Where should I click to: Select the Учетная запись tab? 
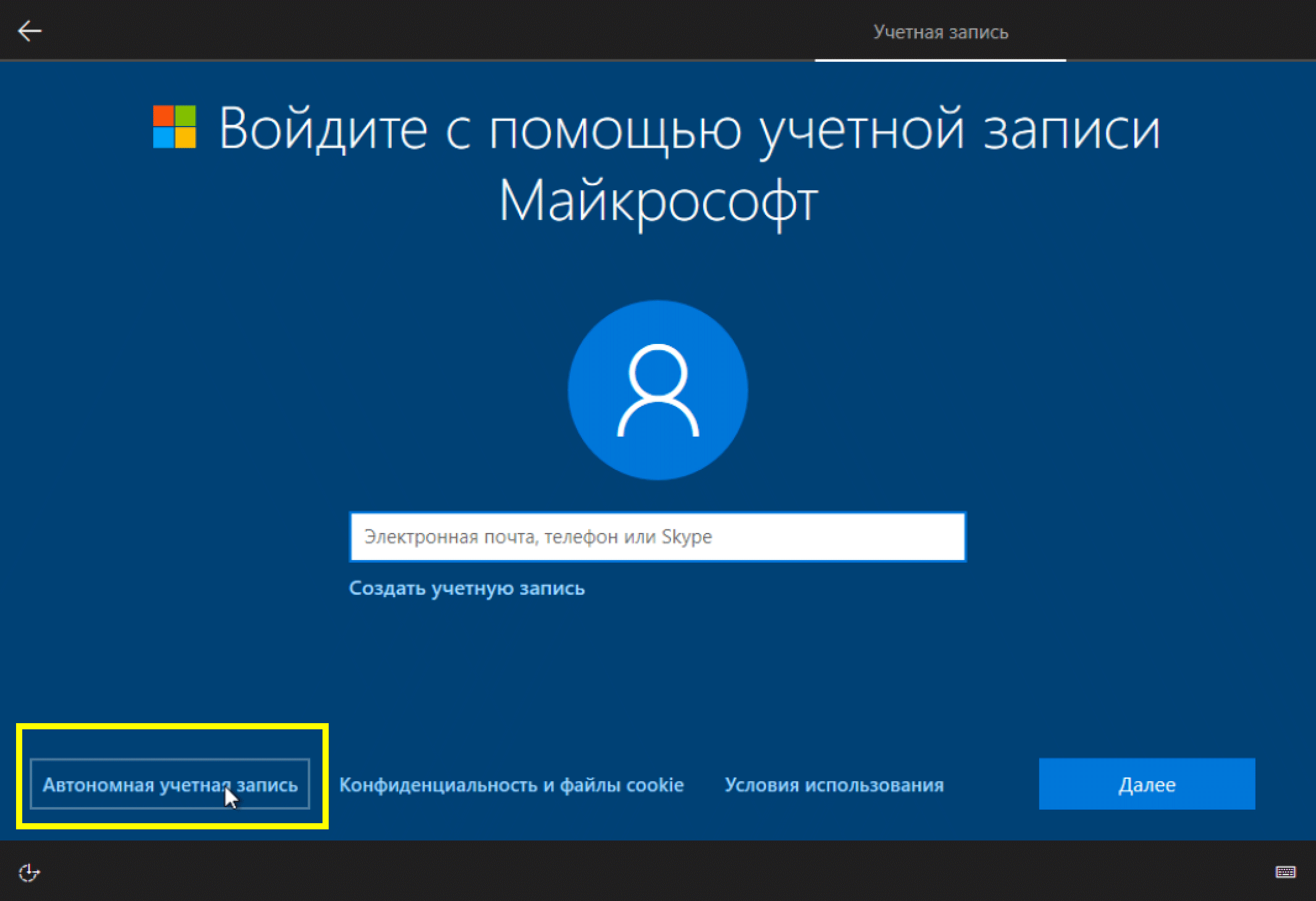(x=940, y=32)
